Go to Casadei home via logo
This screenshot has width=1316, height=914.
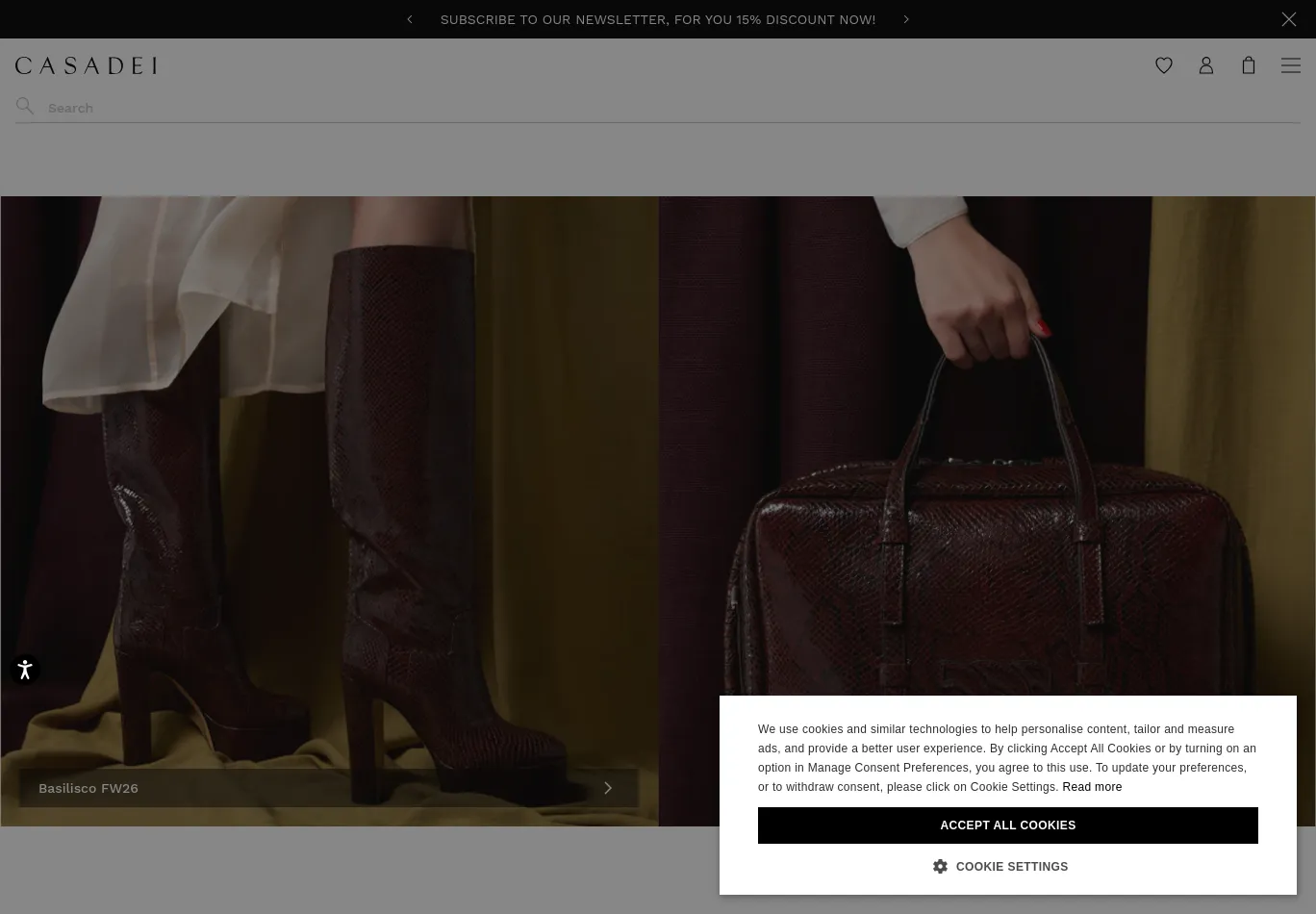[86, 65]
